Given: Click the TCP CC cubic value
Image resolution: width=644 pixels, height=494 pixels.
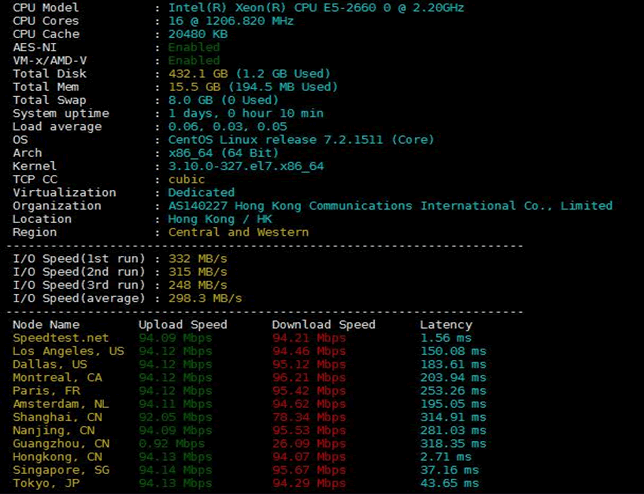Looking at the screenshot, I should [x=186, y=179].
